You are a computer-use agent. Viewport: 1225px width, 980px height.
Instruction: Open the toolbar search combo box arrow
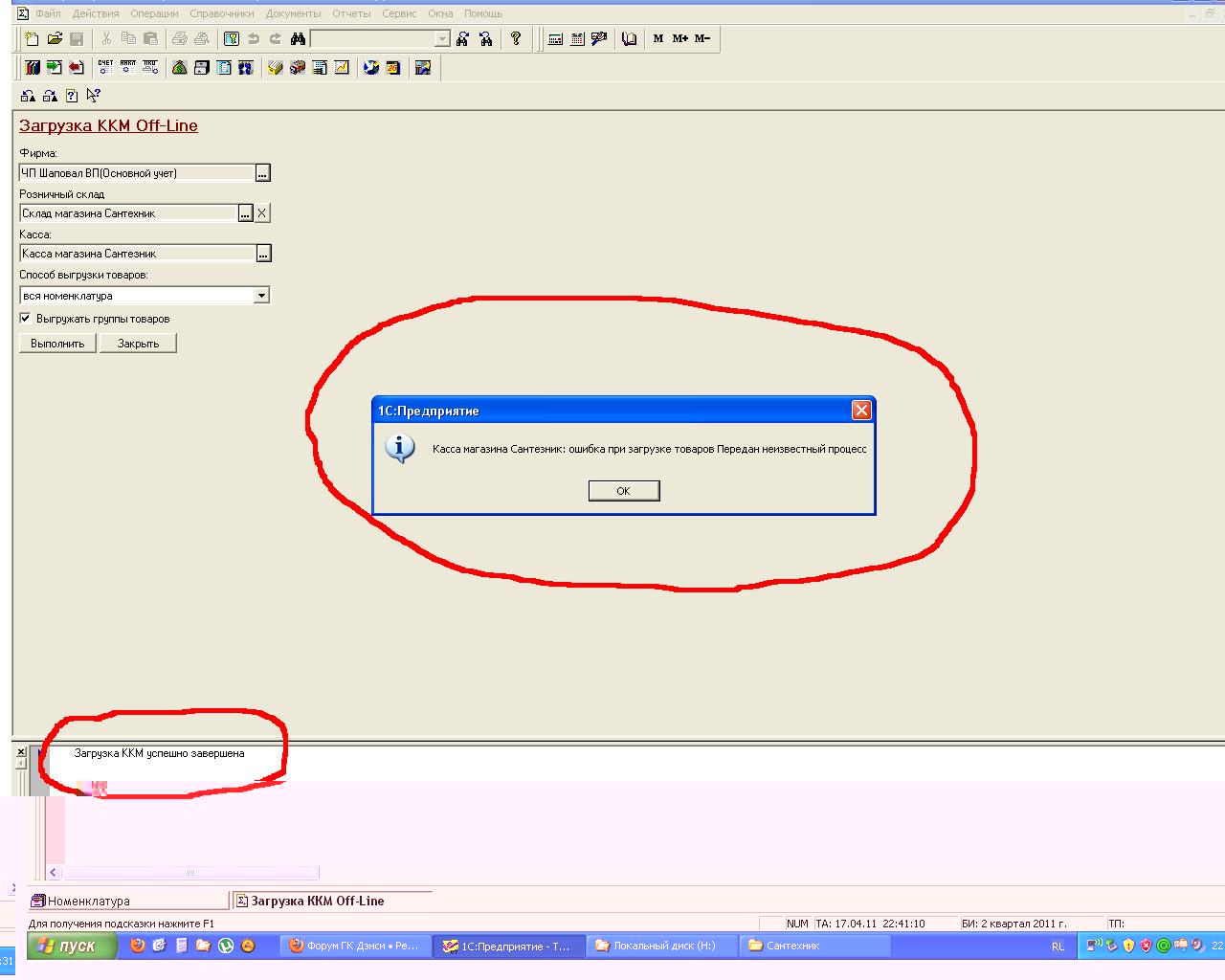pos(442,39)
